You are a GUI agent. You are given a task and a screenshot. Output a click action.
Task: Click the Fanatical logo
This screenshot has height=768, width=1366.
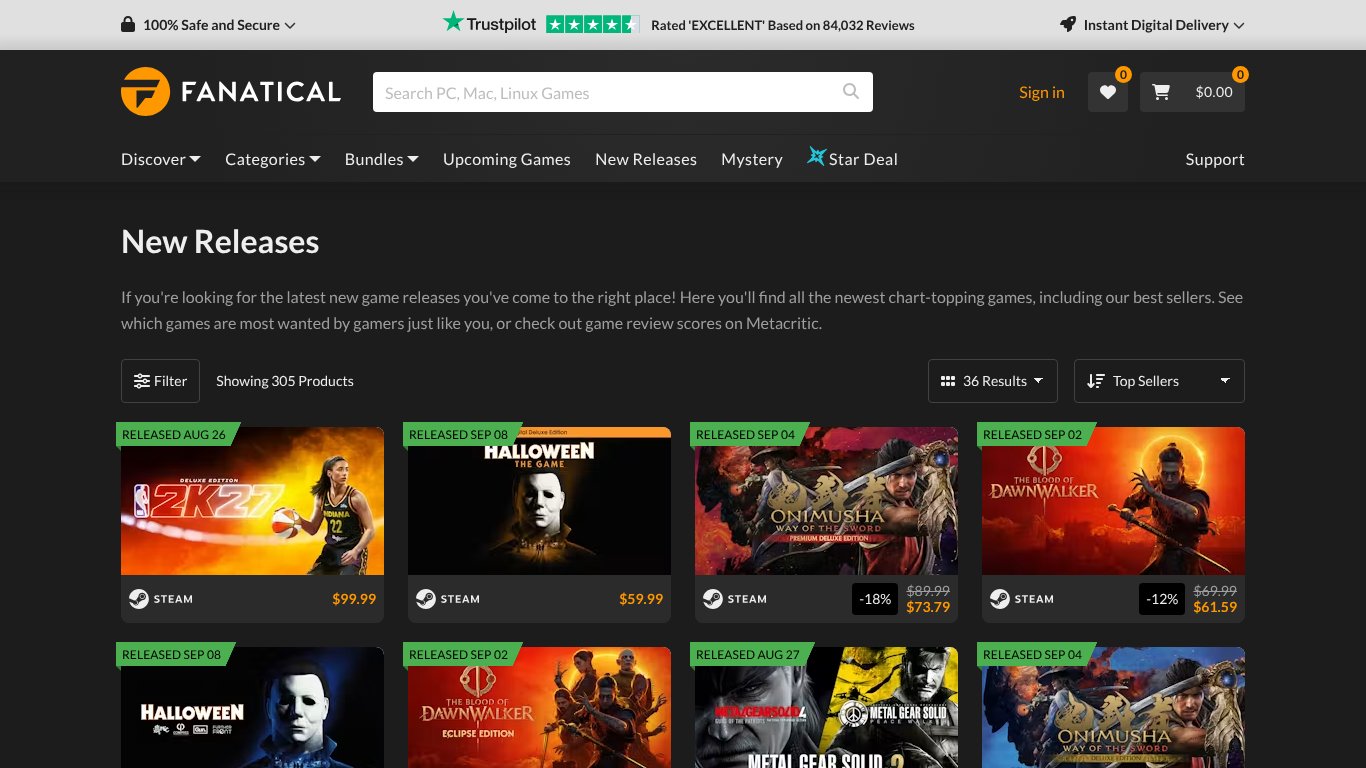(231, 92)
